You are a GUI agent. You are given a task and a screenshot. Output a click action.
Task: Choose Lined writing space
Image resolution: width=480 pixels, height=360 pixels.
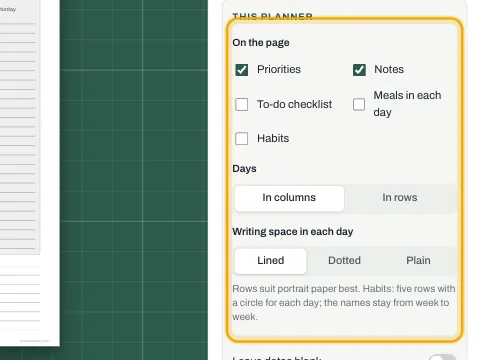[270, 261]
